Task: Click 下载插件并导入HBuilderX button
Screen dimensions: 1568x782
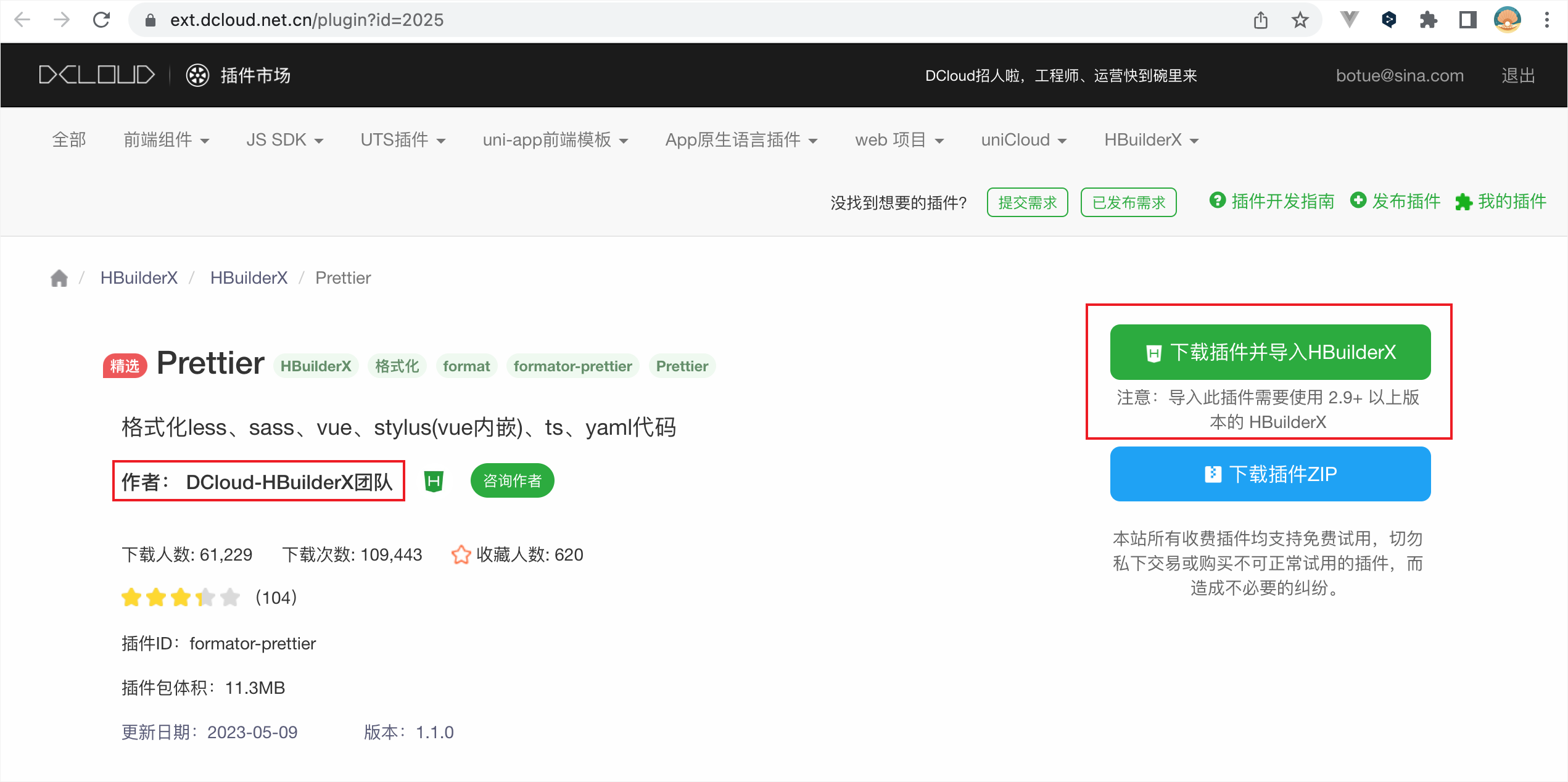Action: 1270,352
